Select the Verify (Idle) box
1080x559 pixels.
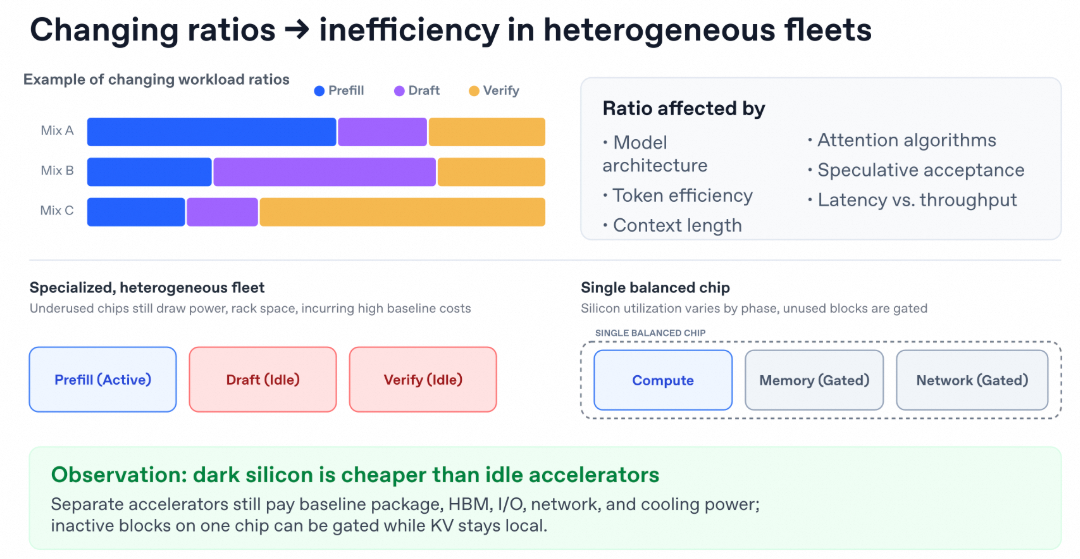coord(423,379)
